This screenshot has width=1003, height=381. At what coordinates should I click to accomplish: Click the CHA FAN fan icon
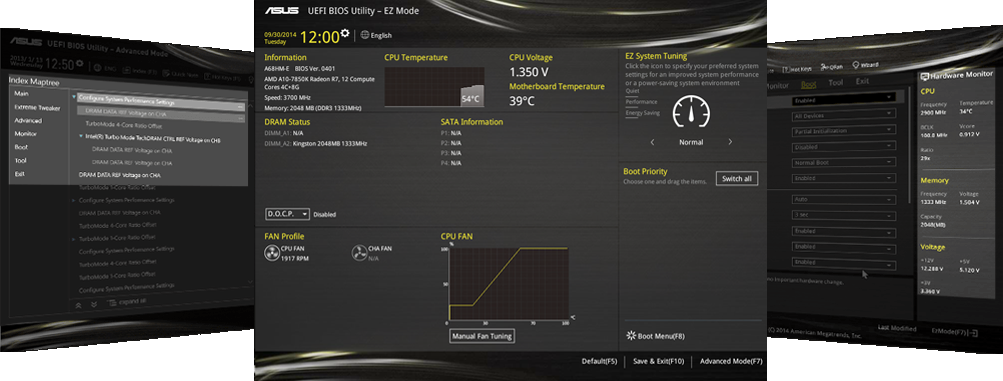click(359, 254)
